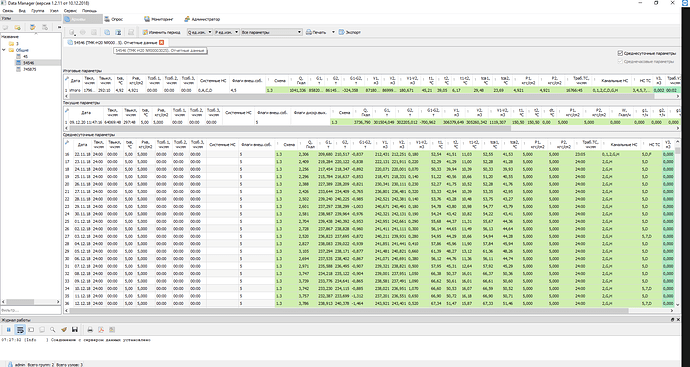Export the log to PDF icon

coord(101,330)
